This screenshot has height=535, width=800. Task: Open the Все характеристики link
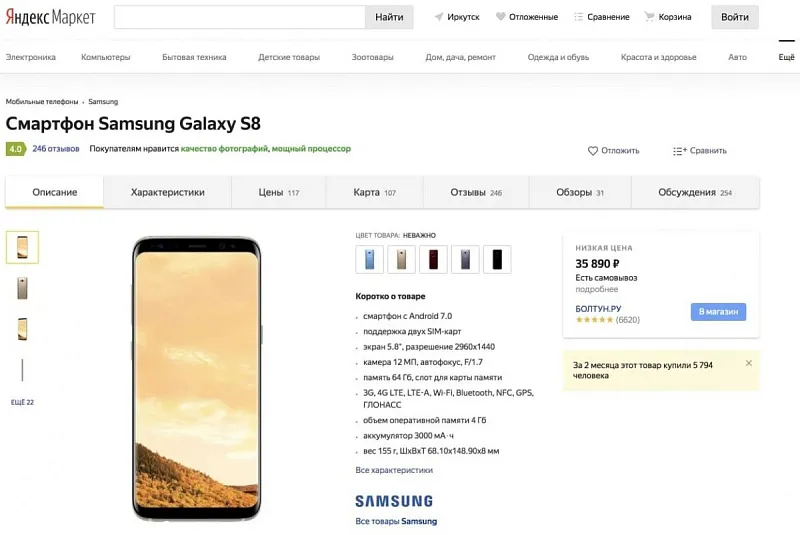point(394,469)
